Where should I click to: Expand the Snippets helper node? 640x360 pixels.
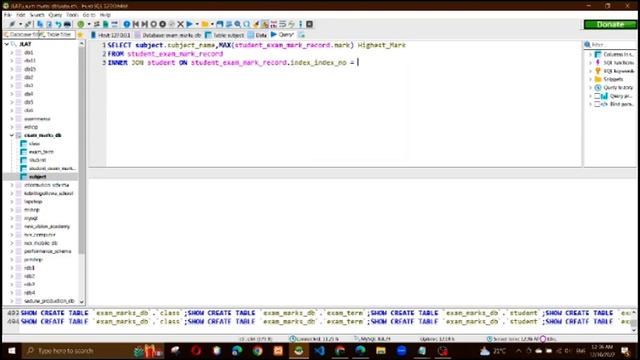click(590, 79)
